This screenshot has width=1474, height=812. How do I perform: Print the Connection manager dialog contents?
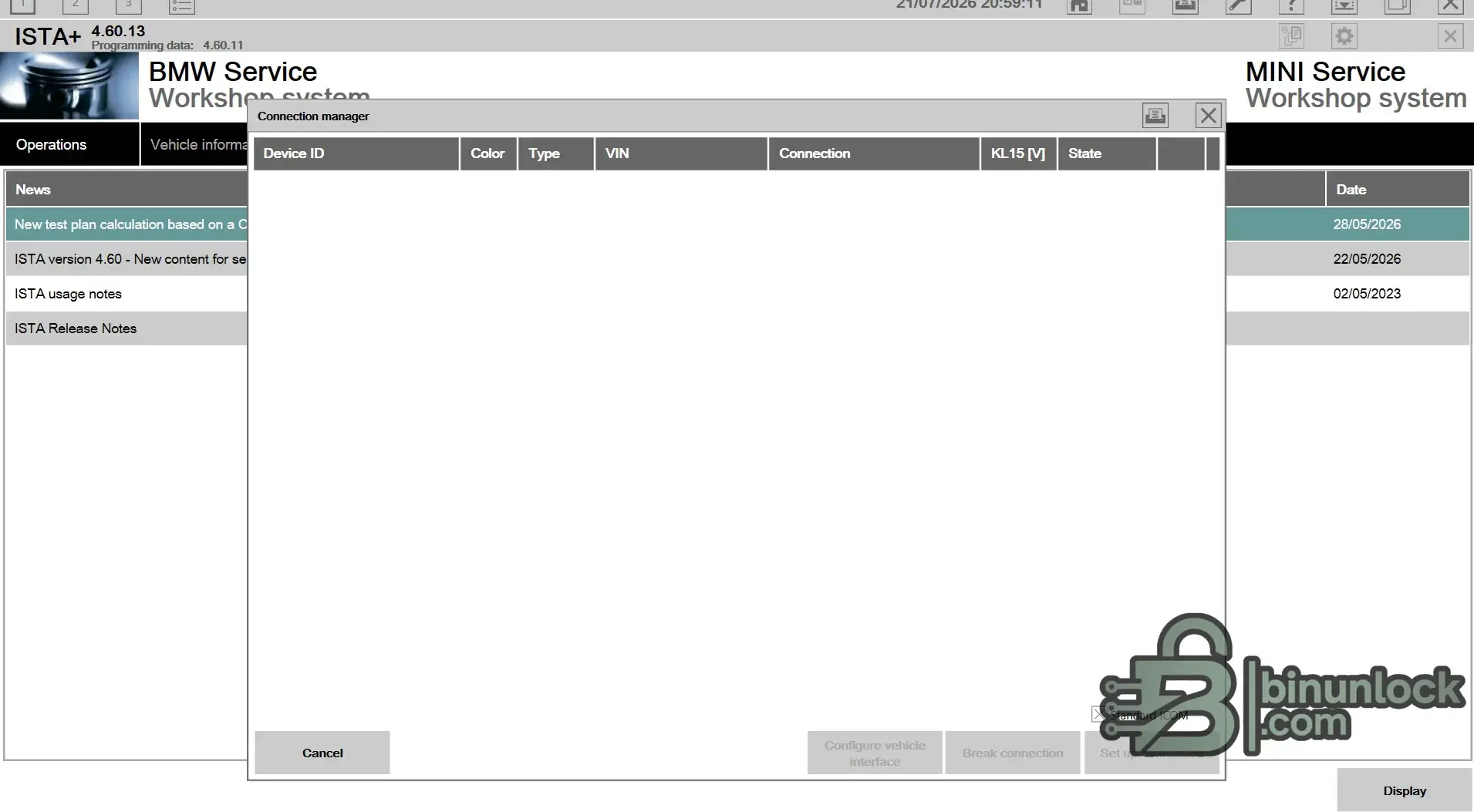click(1155, 116)
